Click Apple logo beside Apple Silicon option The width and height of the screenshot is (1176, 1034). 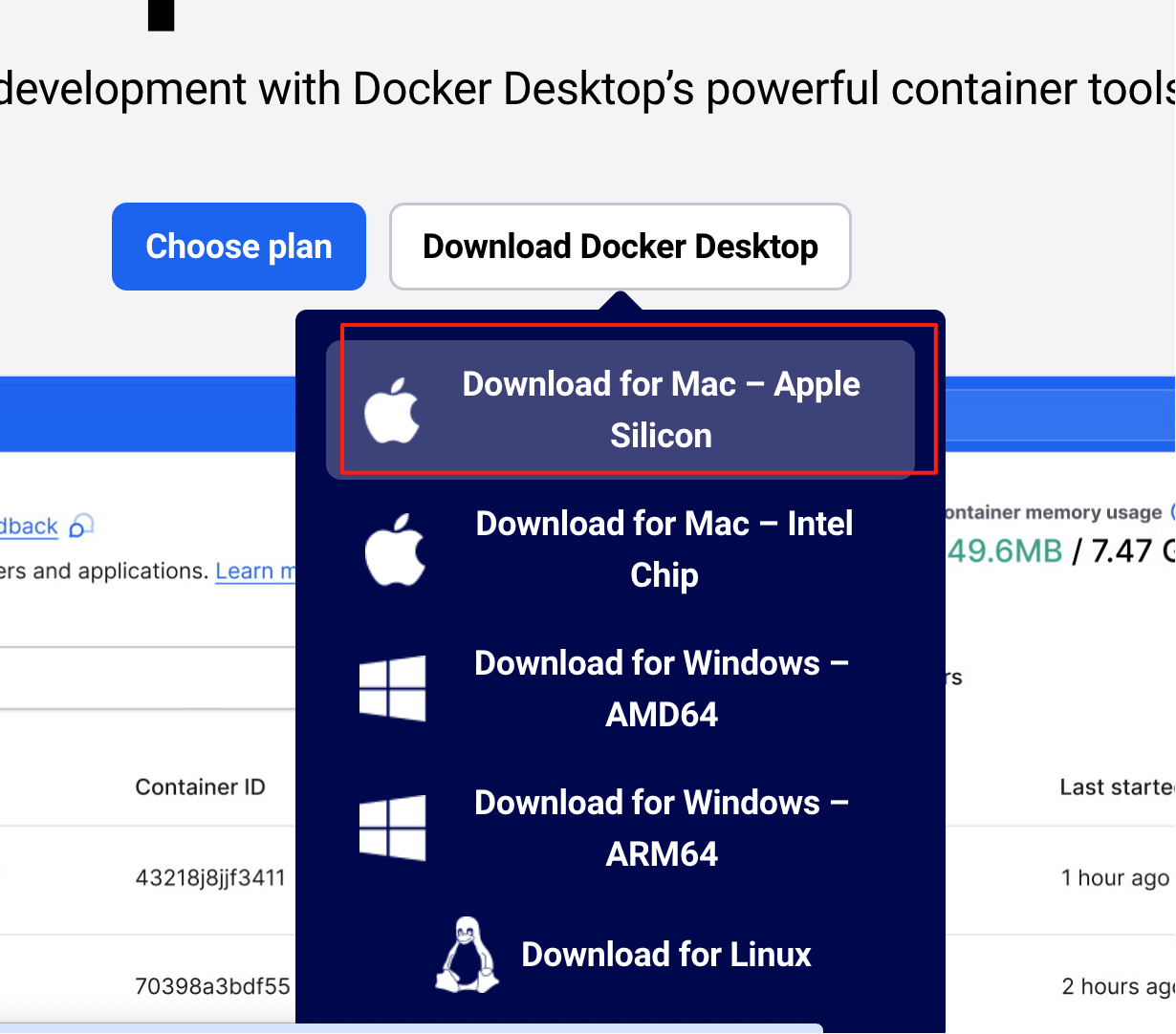pos(393,410)
